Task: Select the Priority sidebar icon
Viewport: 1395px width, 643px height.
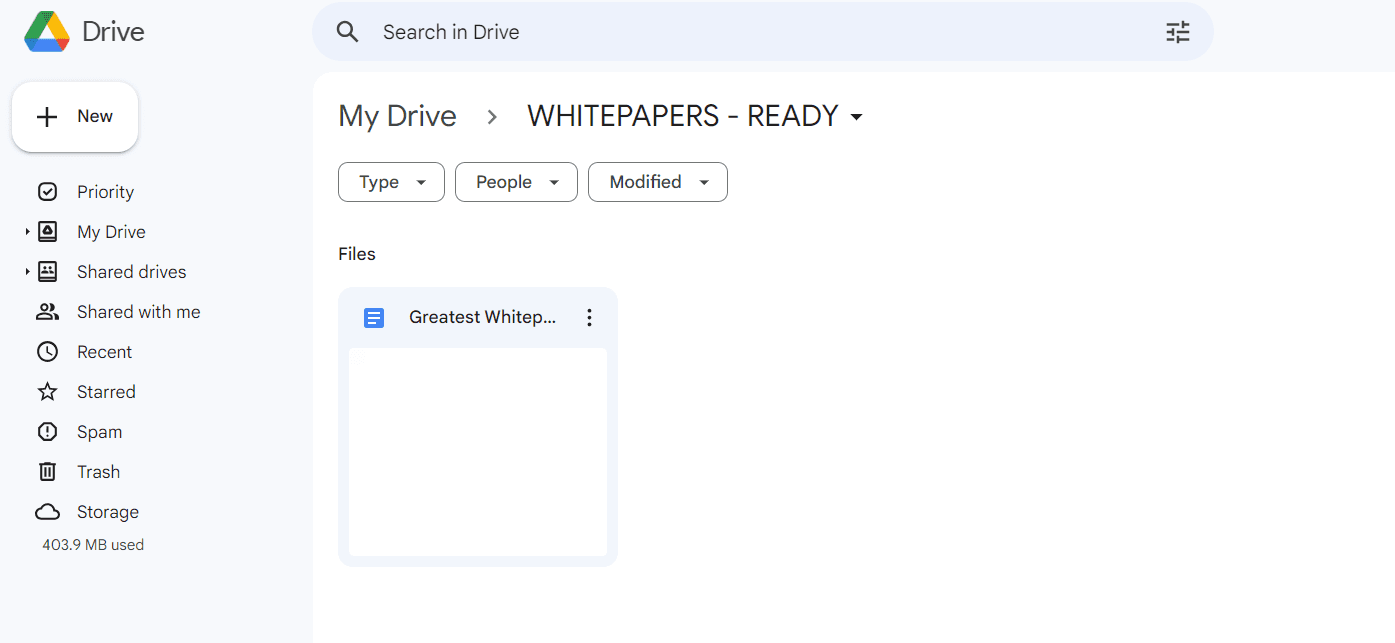Action: pyautogui.click(x=47, y=191)
